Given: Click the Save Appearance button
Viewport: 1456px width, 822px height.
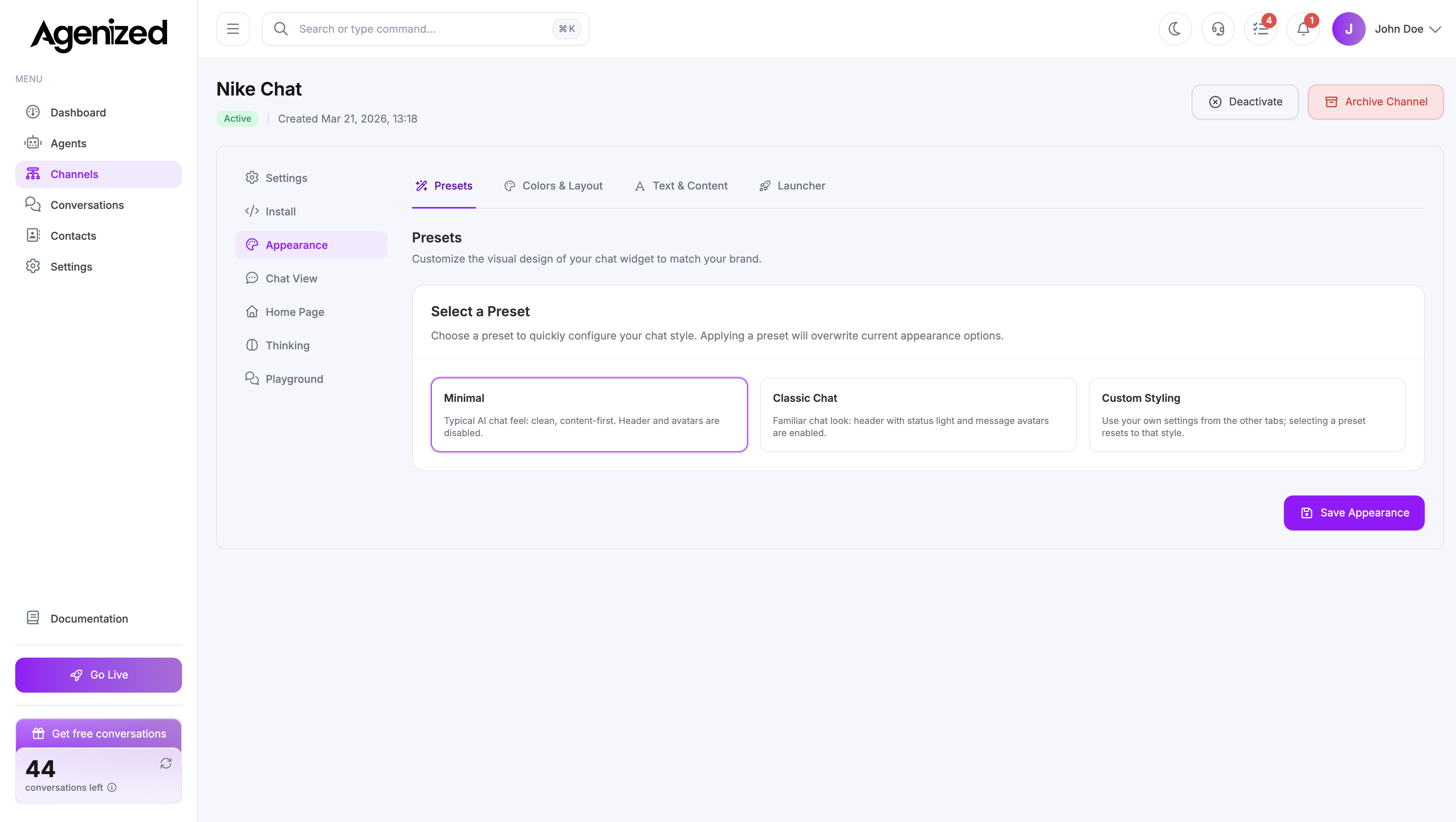Looking at the screenshot, I should click(x=1354, y=512).
